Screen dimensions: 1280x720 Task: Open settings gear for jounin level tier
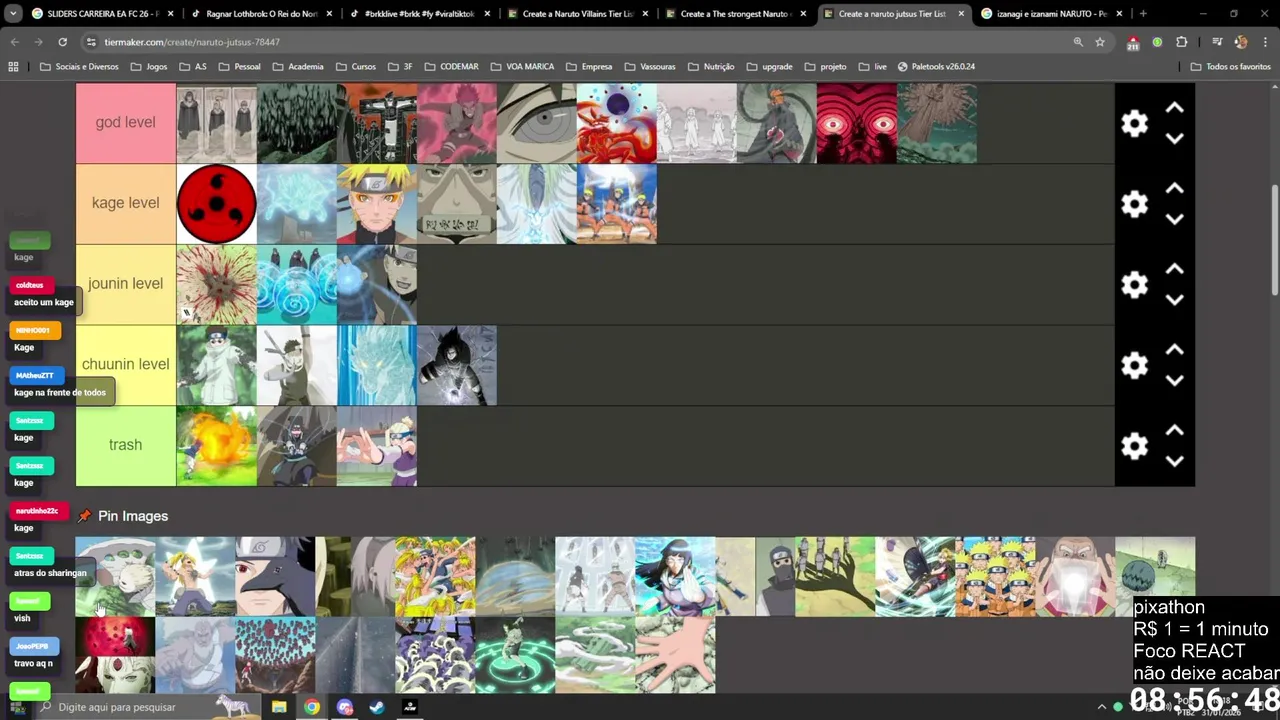tap(1134, 285)
